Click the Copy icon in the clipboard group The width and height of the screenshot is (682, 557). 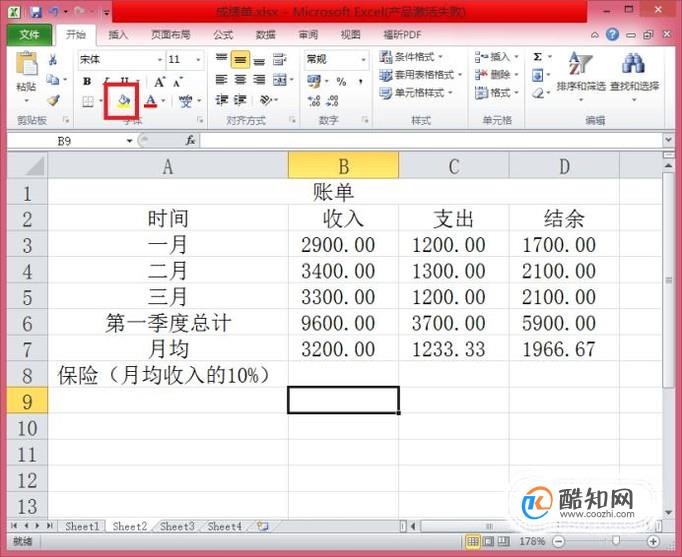click(53, 80)
